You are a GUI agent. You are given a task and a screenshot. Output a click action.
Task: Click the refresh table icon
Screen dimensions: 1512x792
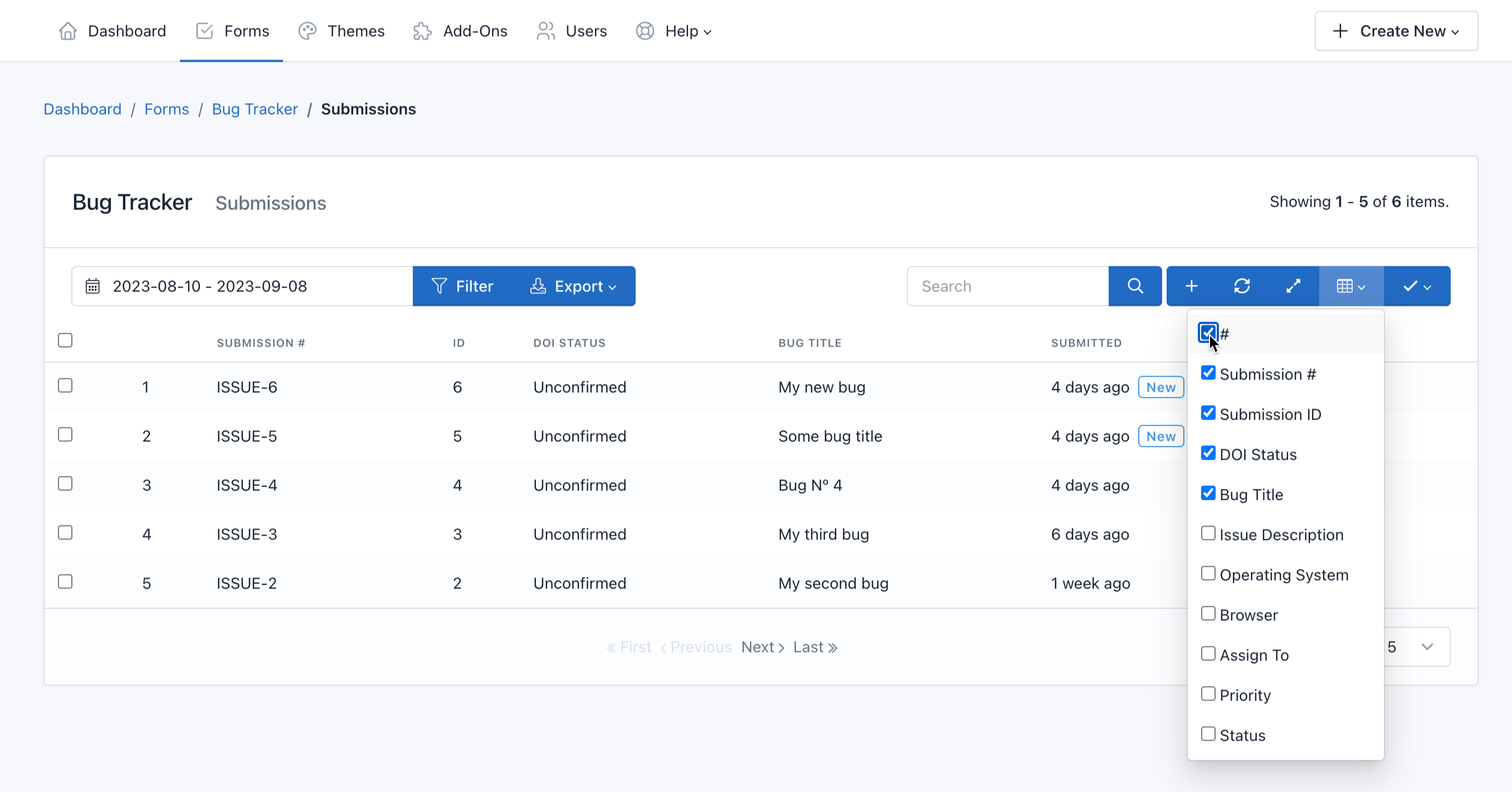point(1241,286)
